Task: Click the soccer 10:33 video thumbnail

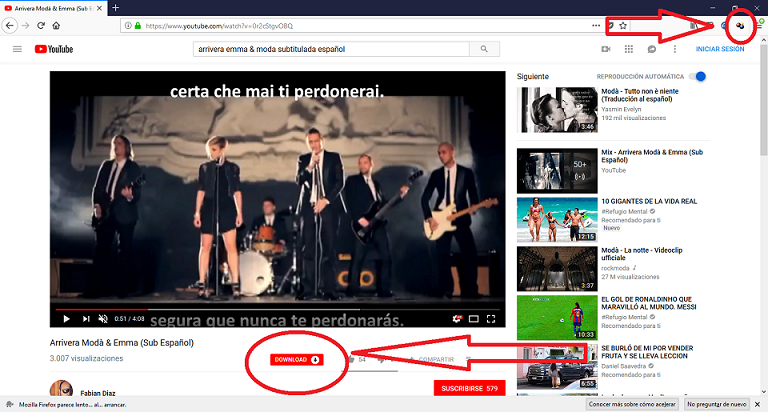Action: 557,317
